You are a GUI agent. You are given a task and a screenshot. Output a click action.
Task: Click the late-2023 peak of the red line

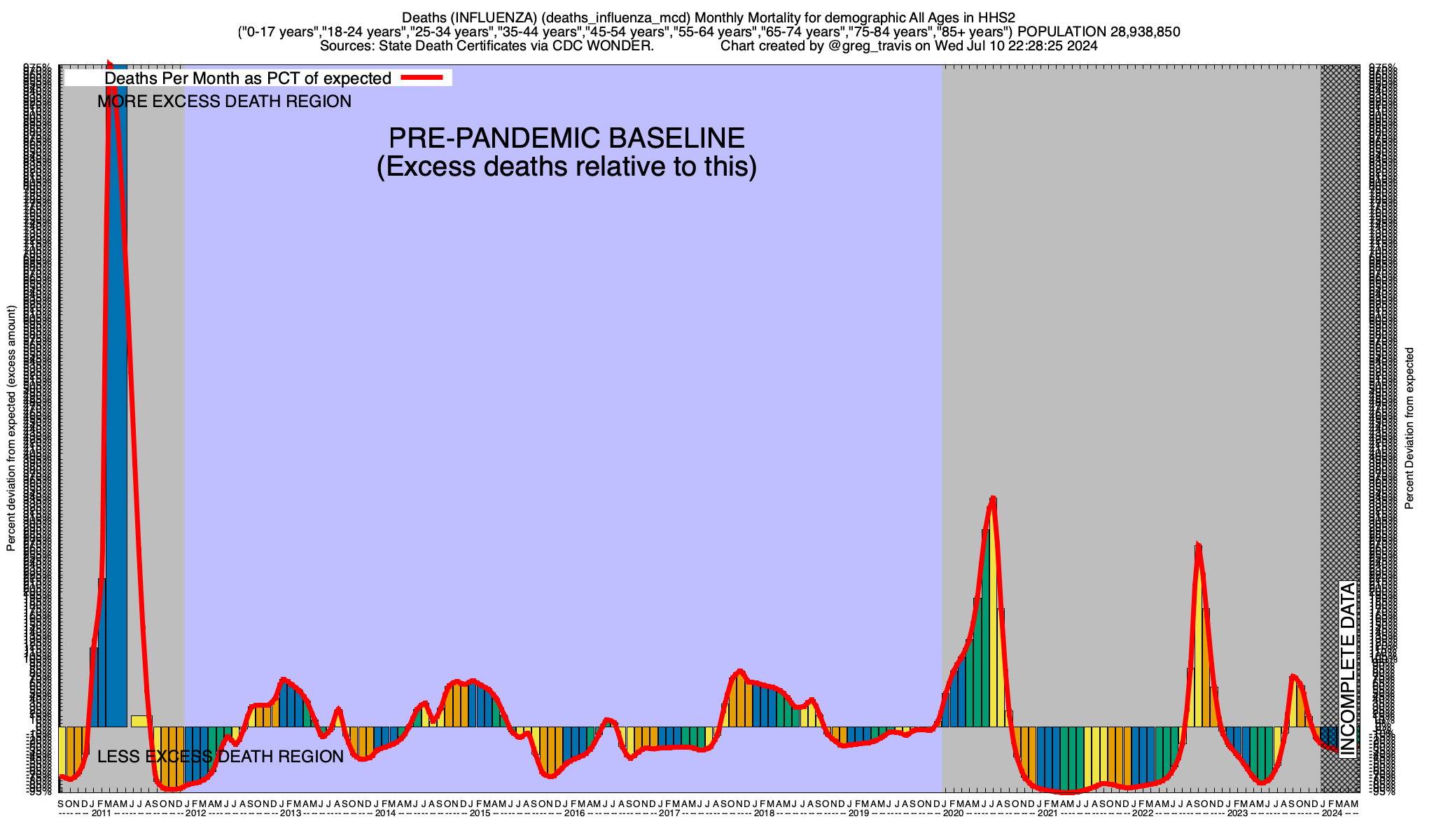(x=1293, y=676)
